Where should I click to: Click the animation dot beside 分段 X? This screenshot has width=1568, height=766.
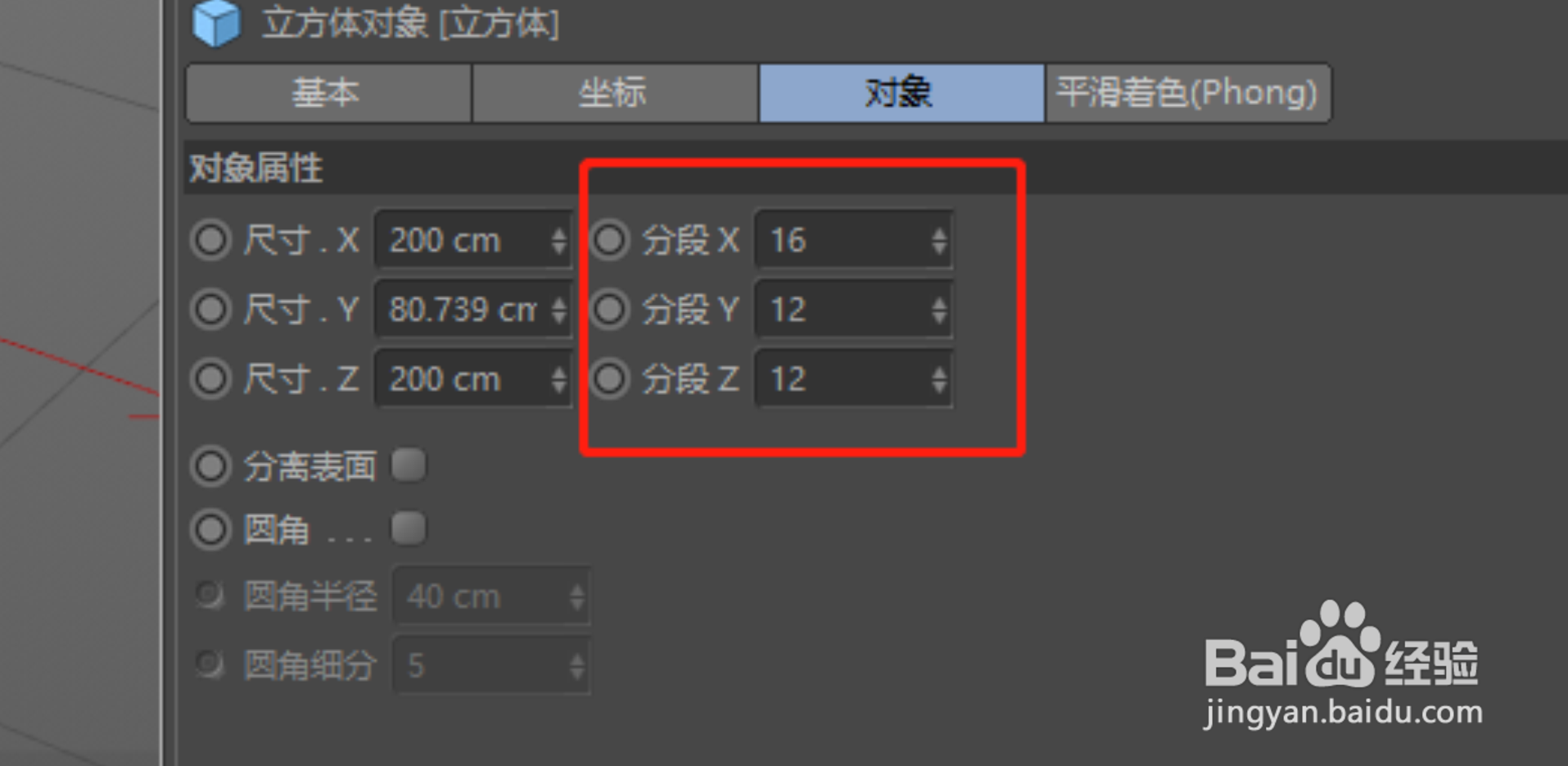[610, 240]
